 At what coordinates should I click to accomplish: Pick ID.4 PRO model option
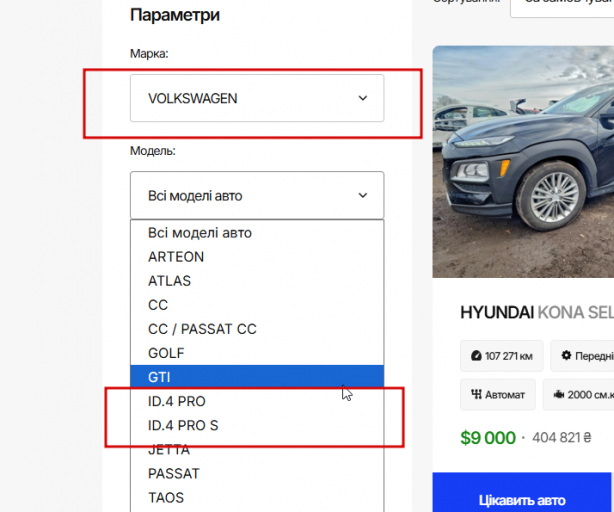(x=257, y=401)
